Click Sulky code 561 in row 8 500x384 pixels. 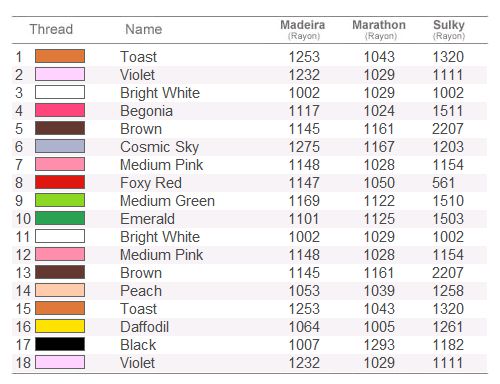(444, 183)
